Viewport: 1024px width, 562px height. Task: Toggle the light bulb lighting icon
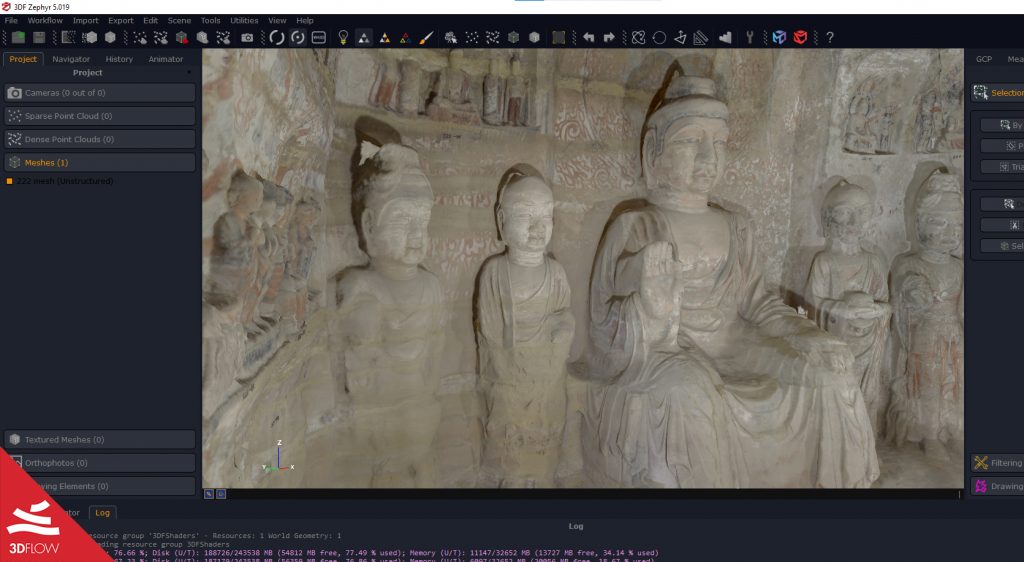[x=343, y=37]
